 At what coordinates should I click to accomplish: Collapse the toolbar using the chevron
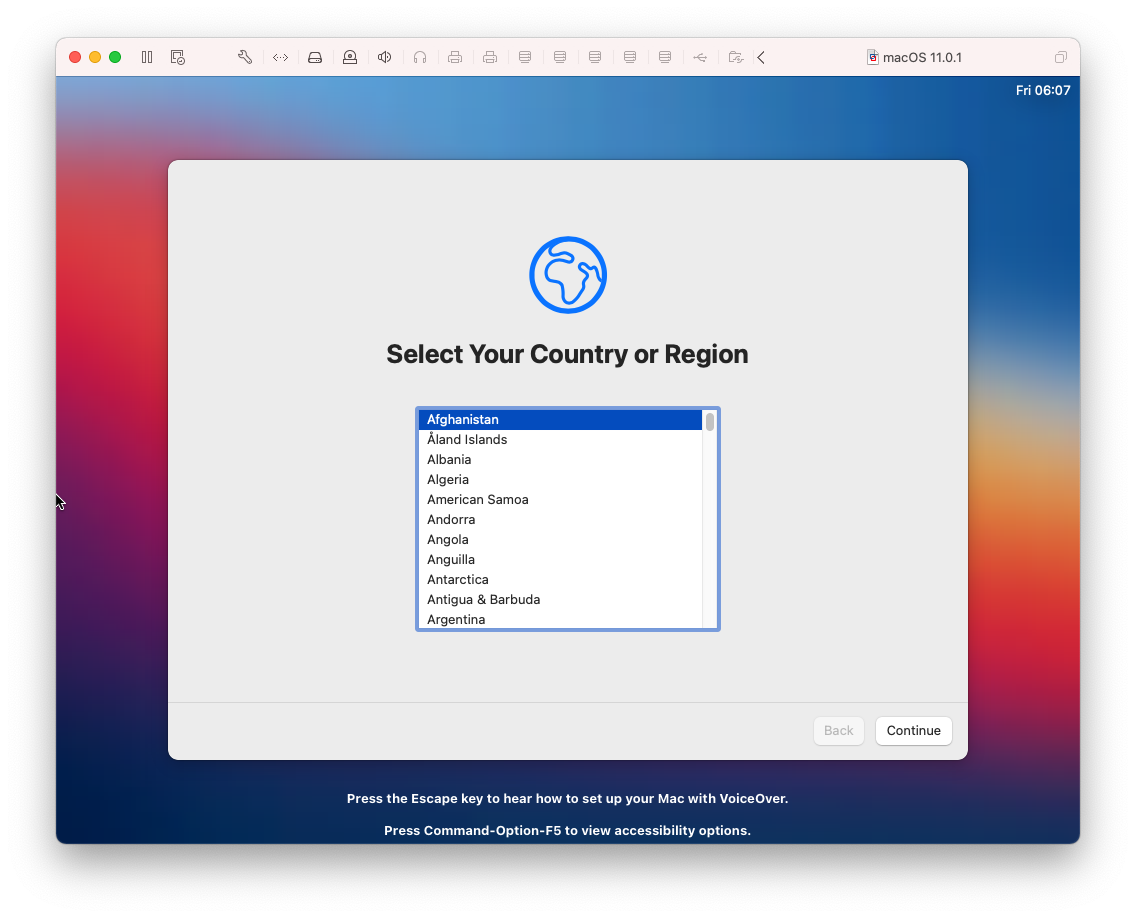click(760, 57)
